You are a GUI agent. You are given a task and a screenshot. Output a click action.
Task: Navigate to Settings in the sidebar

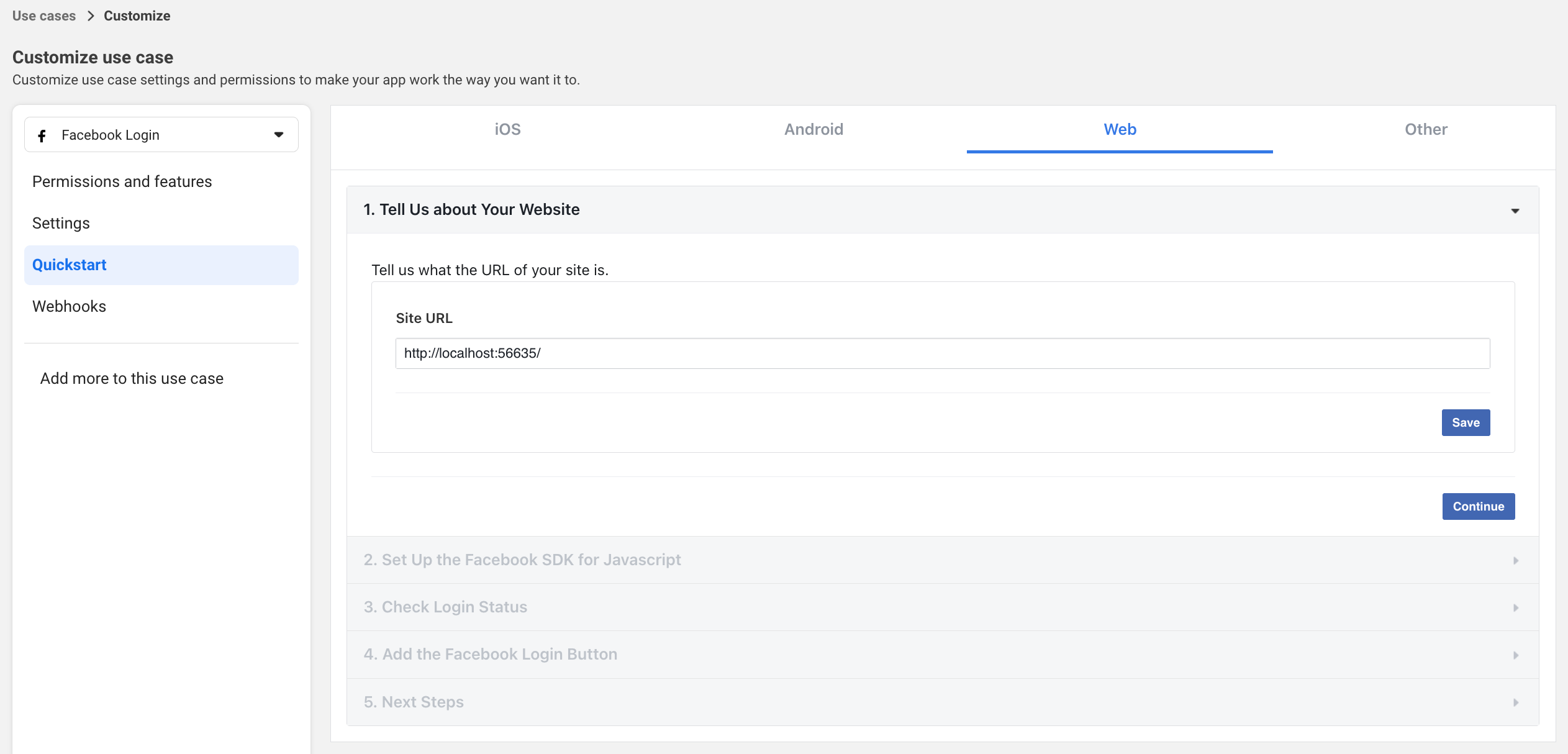tap(61, 223)
